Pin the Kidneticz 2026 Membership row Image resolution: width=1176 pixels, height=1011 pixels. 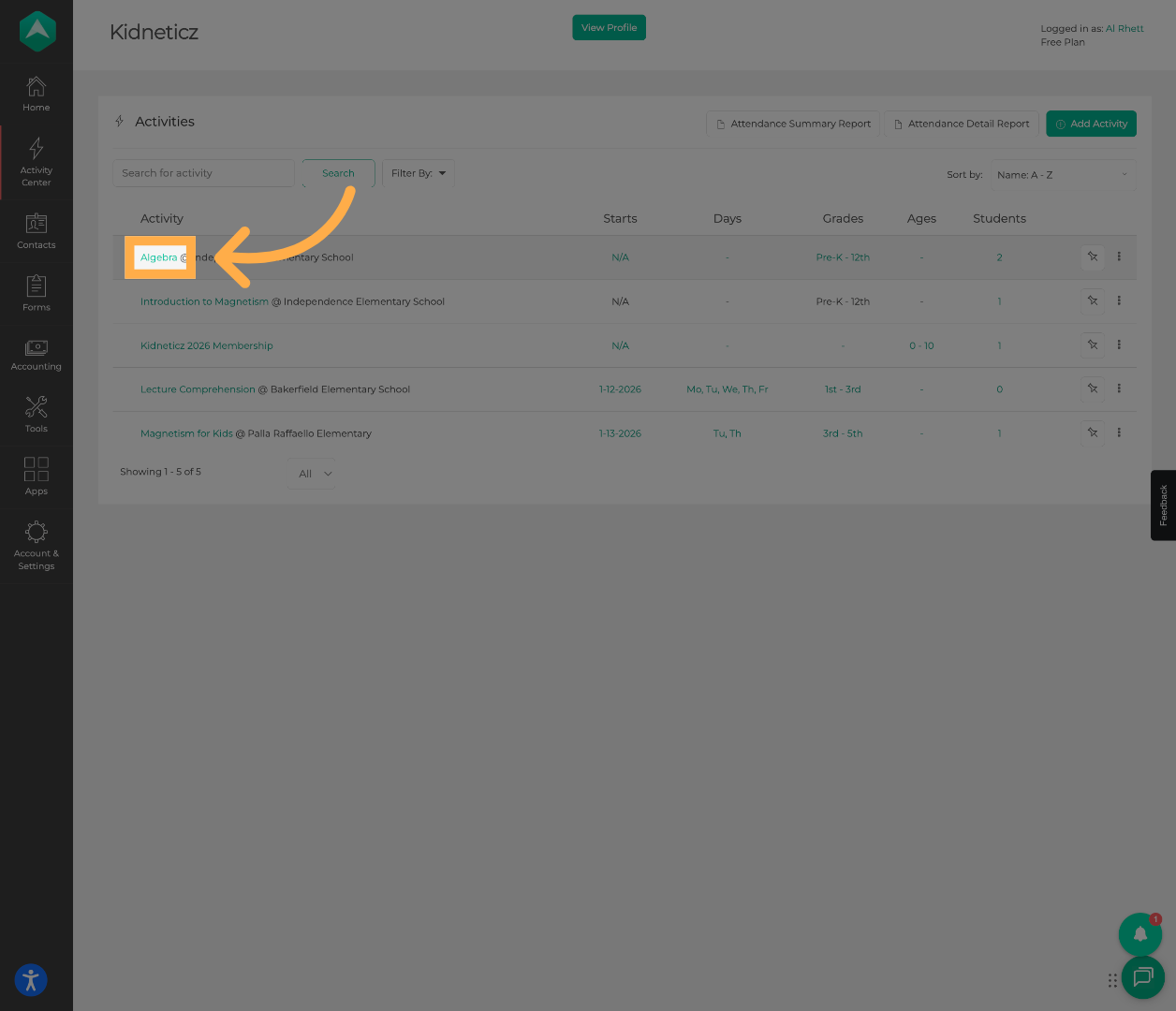1093,344
